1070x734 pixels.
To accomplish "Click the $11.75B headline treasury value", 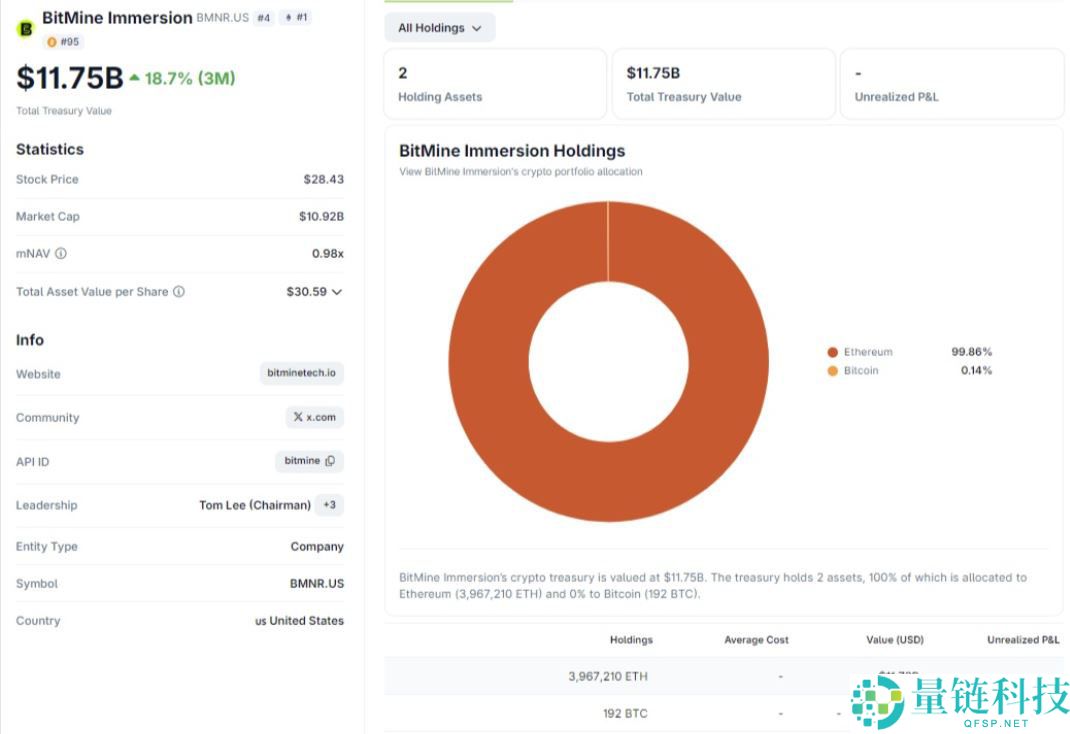I will tap(70, 78).
